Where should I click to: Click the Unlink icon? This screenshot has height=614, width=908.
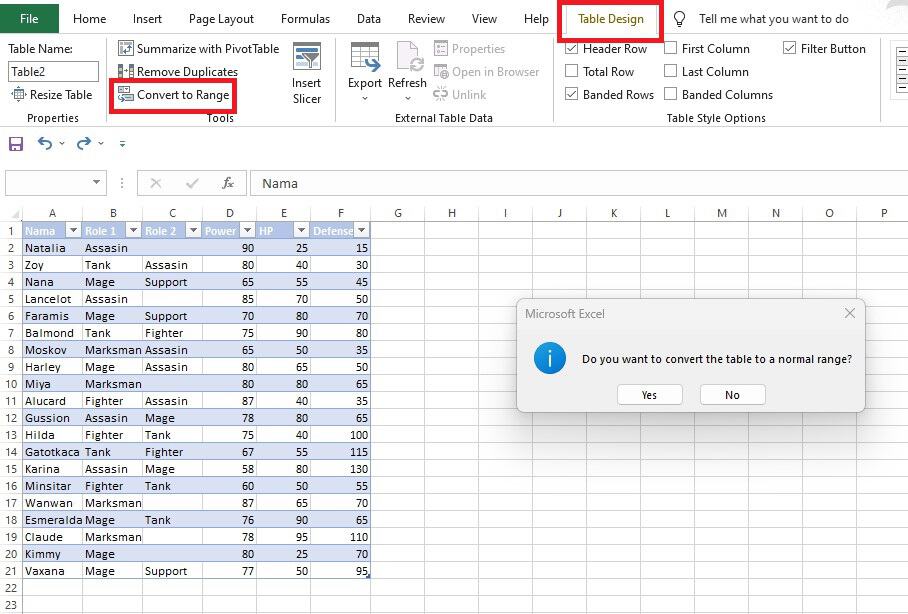click(440, 94)
